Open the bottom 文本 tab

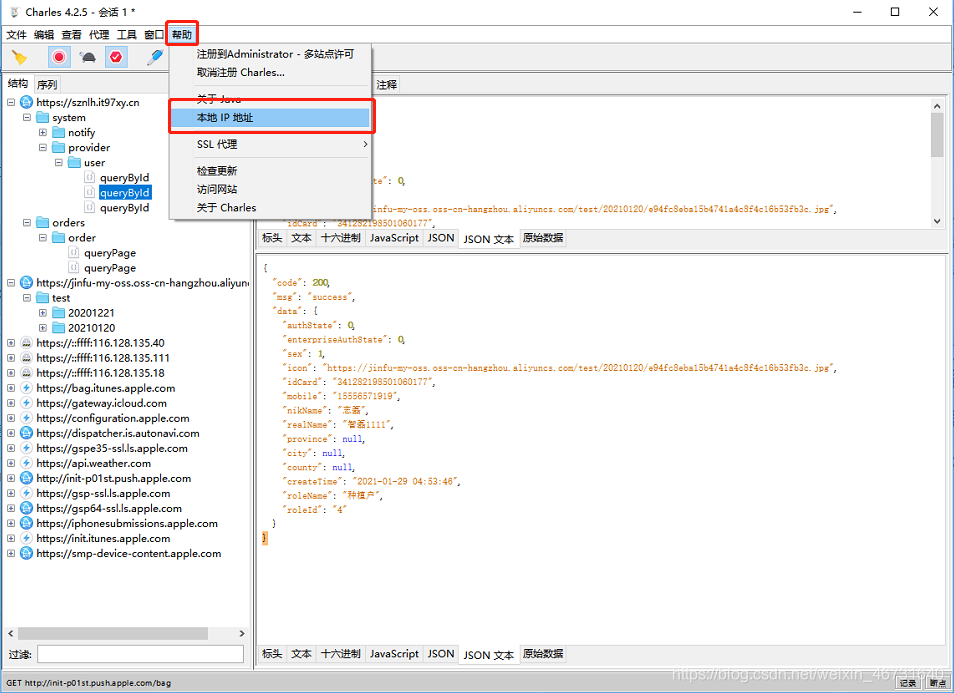301,654
